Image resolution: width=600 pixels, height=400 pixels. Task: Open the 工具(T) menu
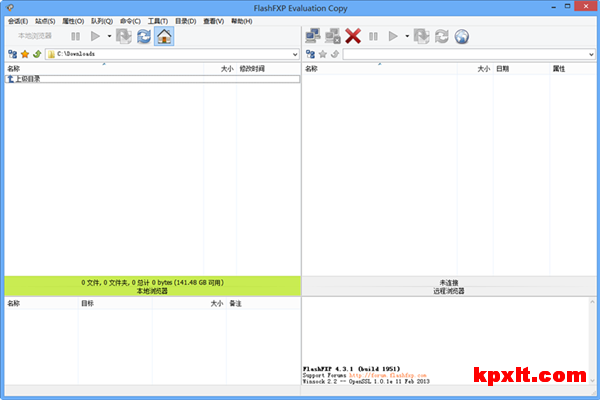tap(157, 20)
